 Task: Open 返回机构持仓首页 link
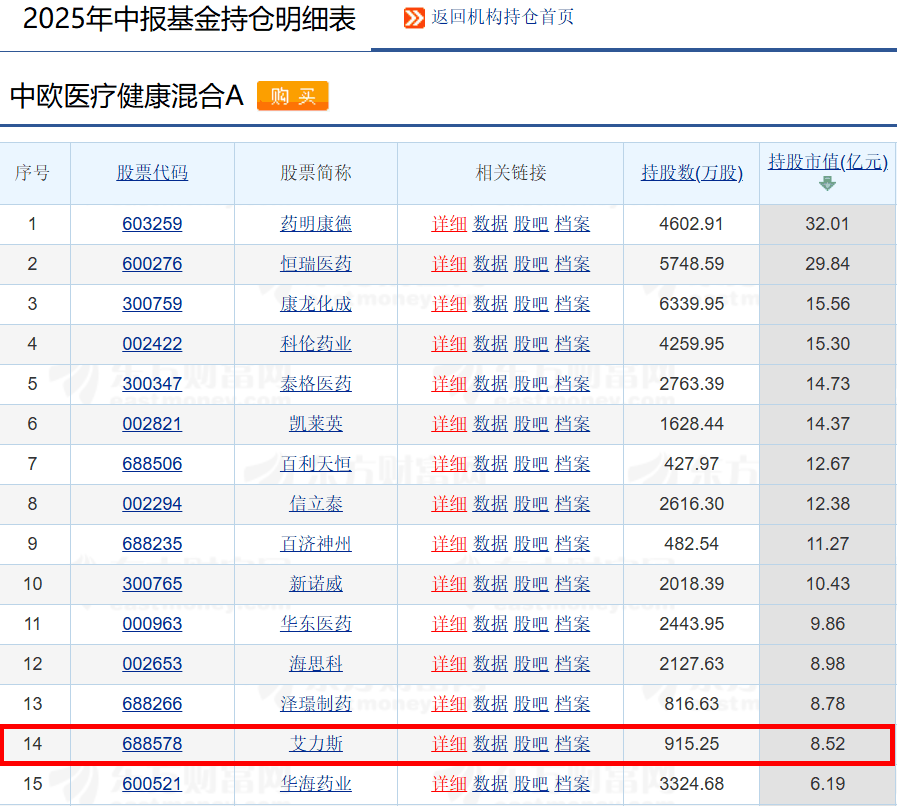point(502,17)
